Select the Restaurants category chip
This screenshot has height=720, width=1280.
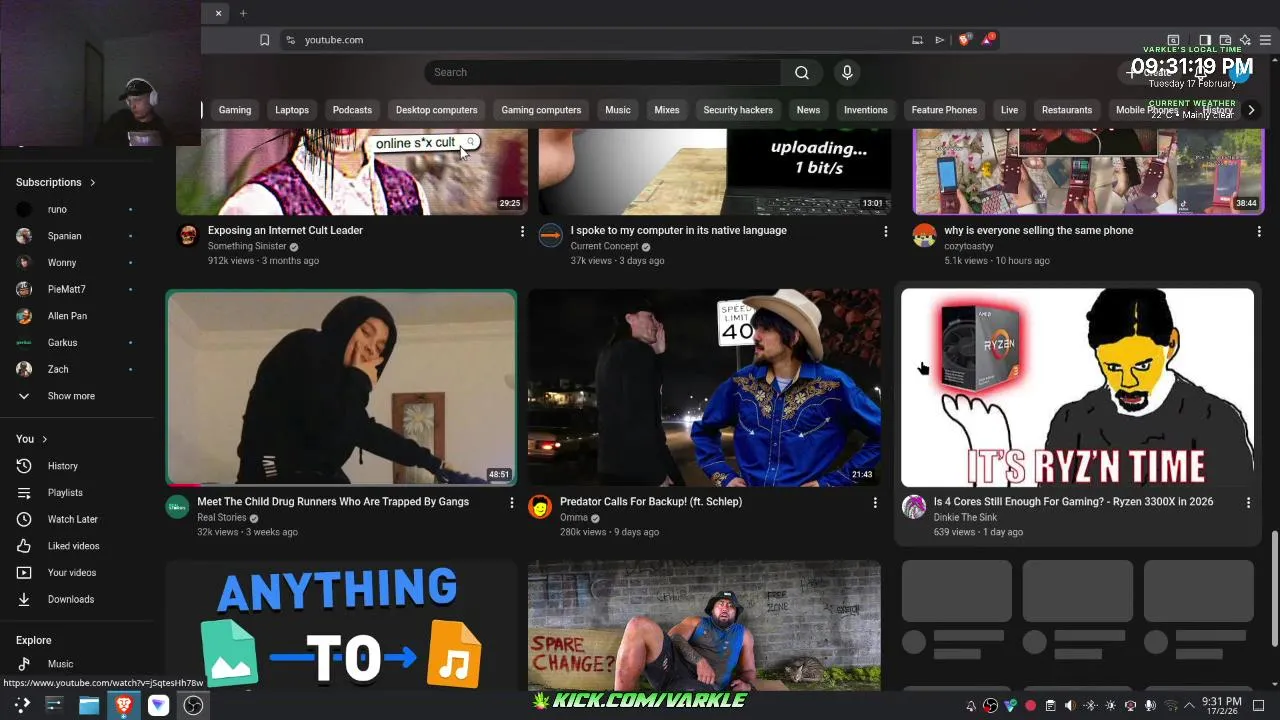click(1067, 110)
